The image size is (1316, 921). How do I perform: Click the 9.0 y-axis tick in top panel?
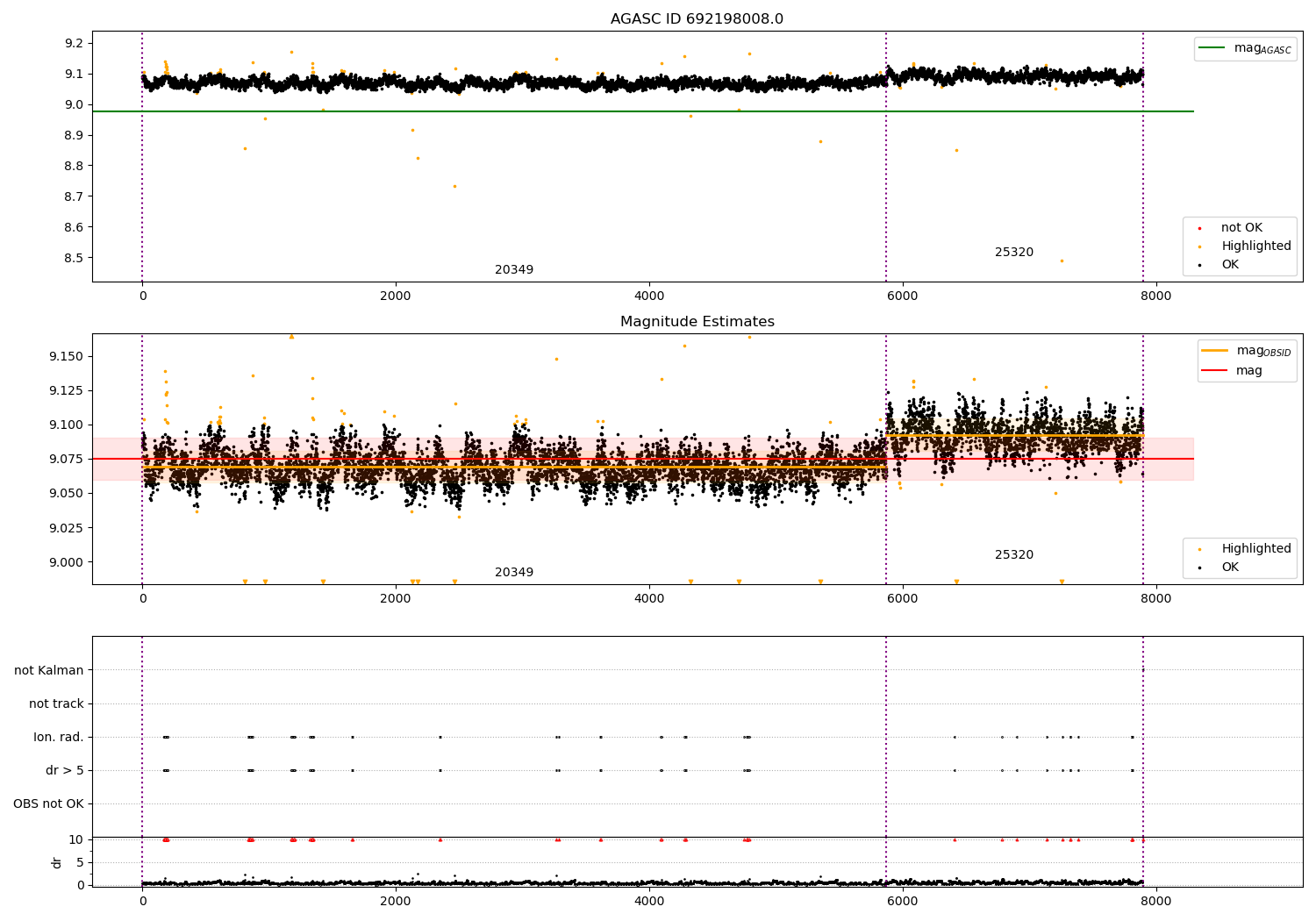pos(75,105)
